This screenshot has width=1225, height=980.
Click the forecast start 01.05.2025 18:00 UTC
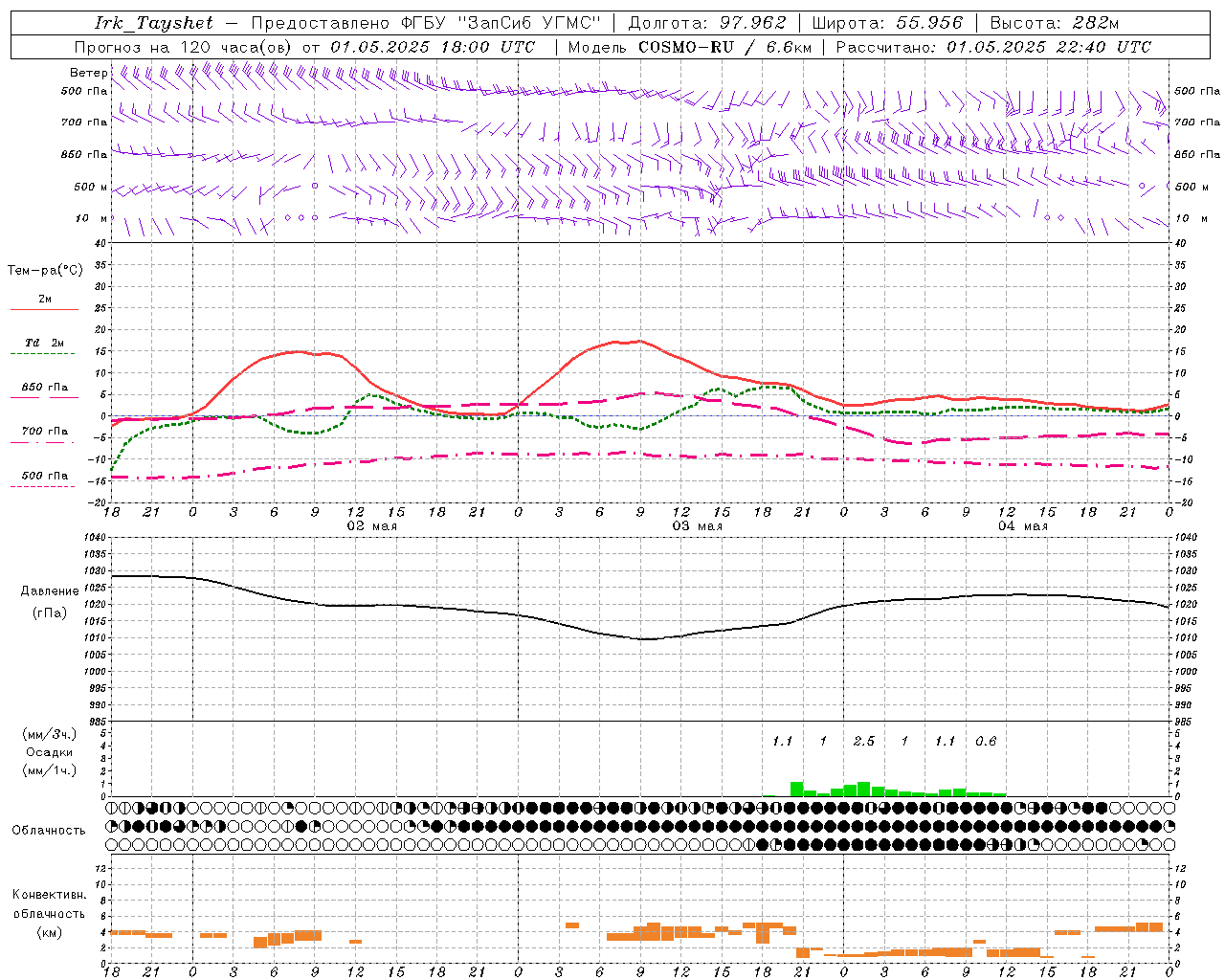433,47
